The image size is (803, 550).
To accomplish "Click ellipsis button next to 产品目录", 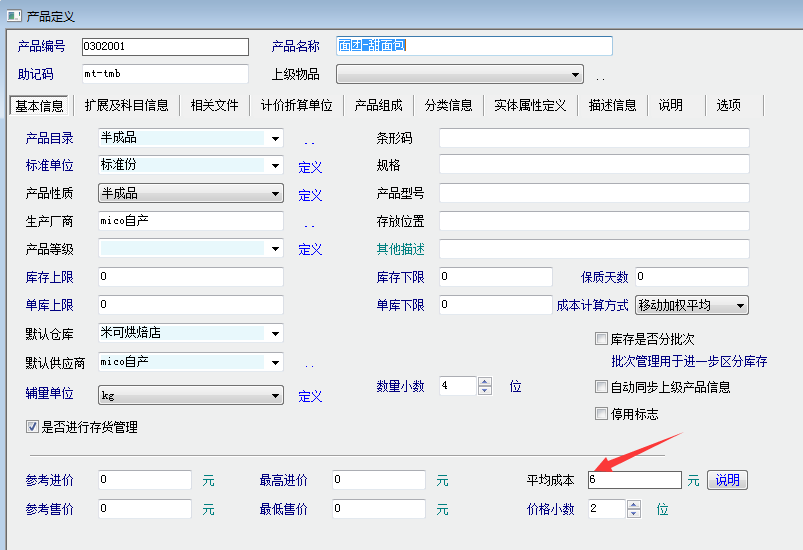I will (310, 140).
